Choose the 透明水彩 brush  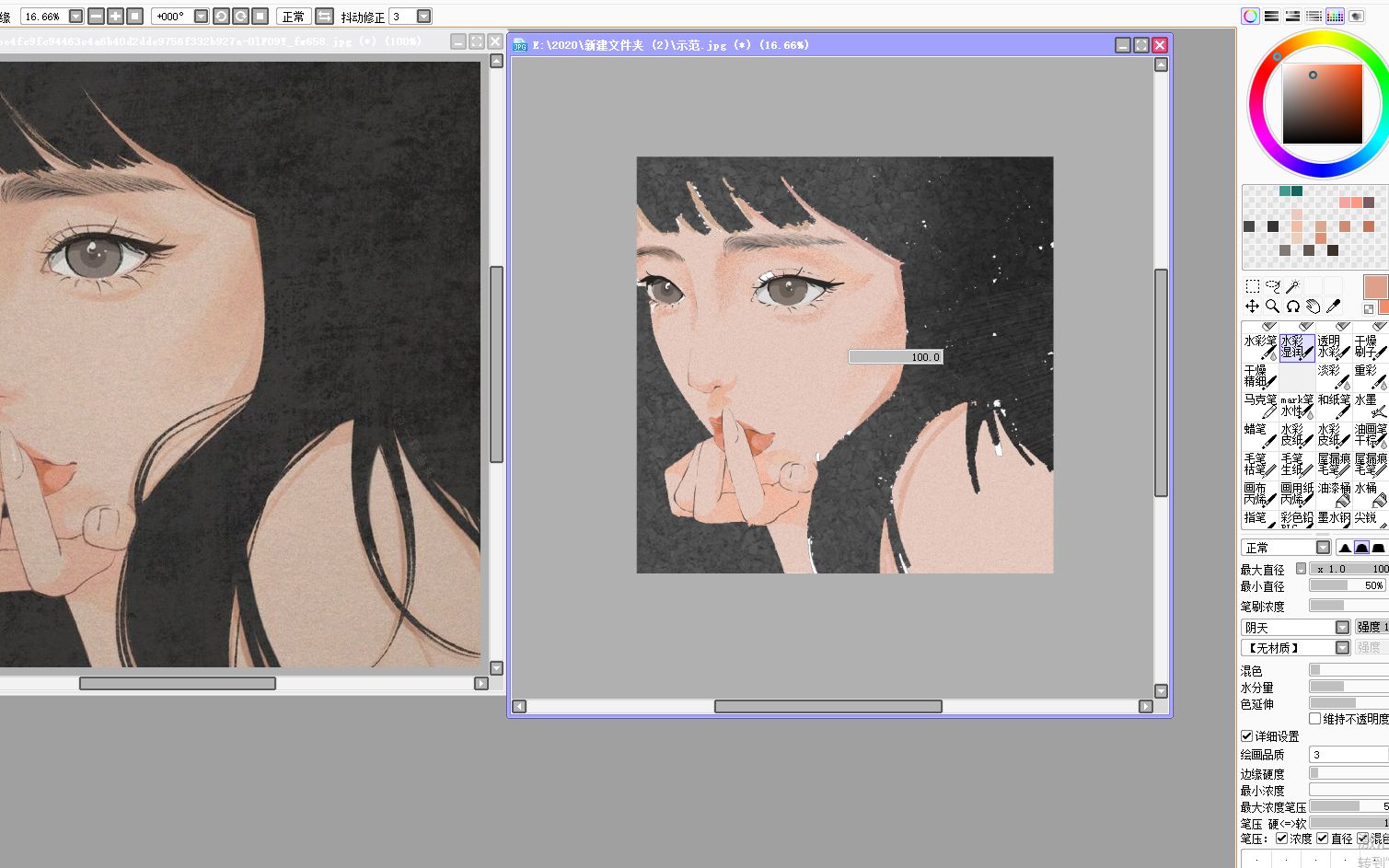(x=1334, y=347)
